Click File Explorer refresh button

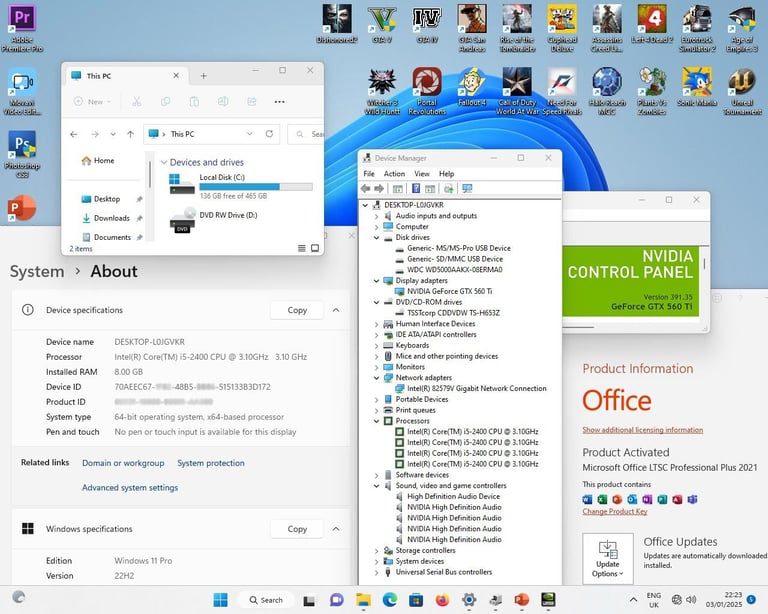point(269,134)
